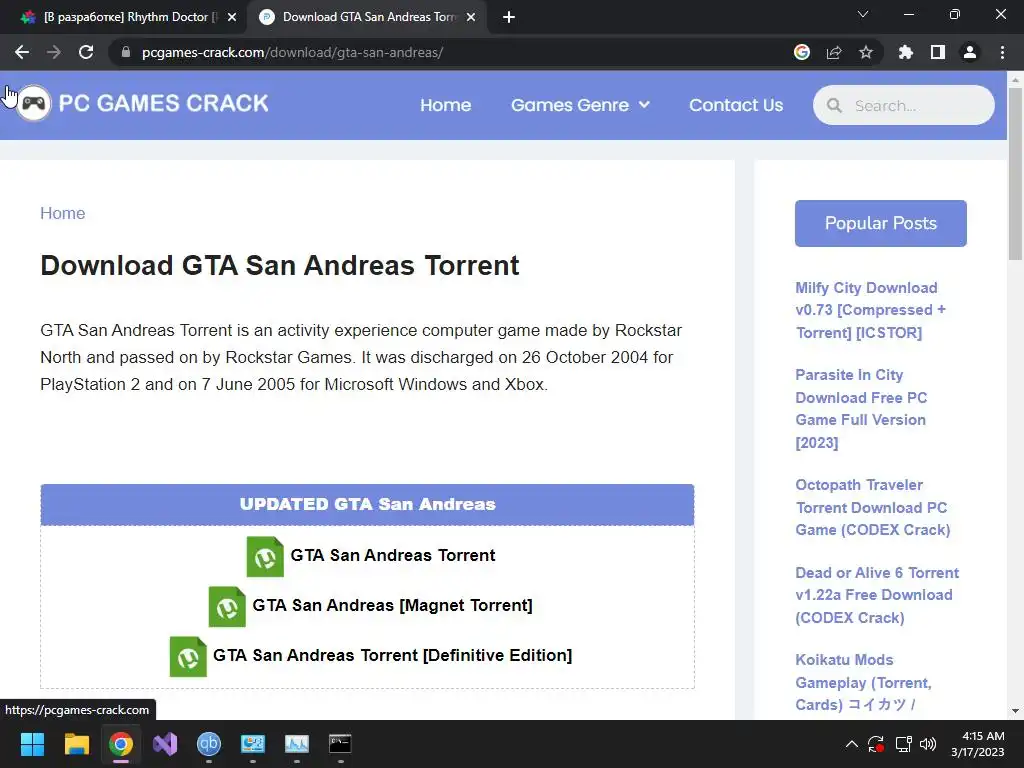The image size is (1024, 768).
Task: Click the uTorrent icon beside Magnet Torrent
Action: pos(227,607)
